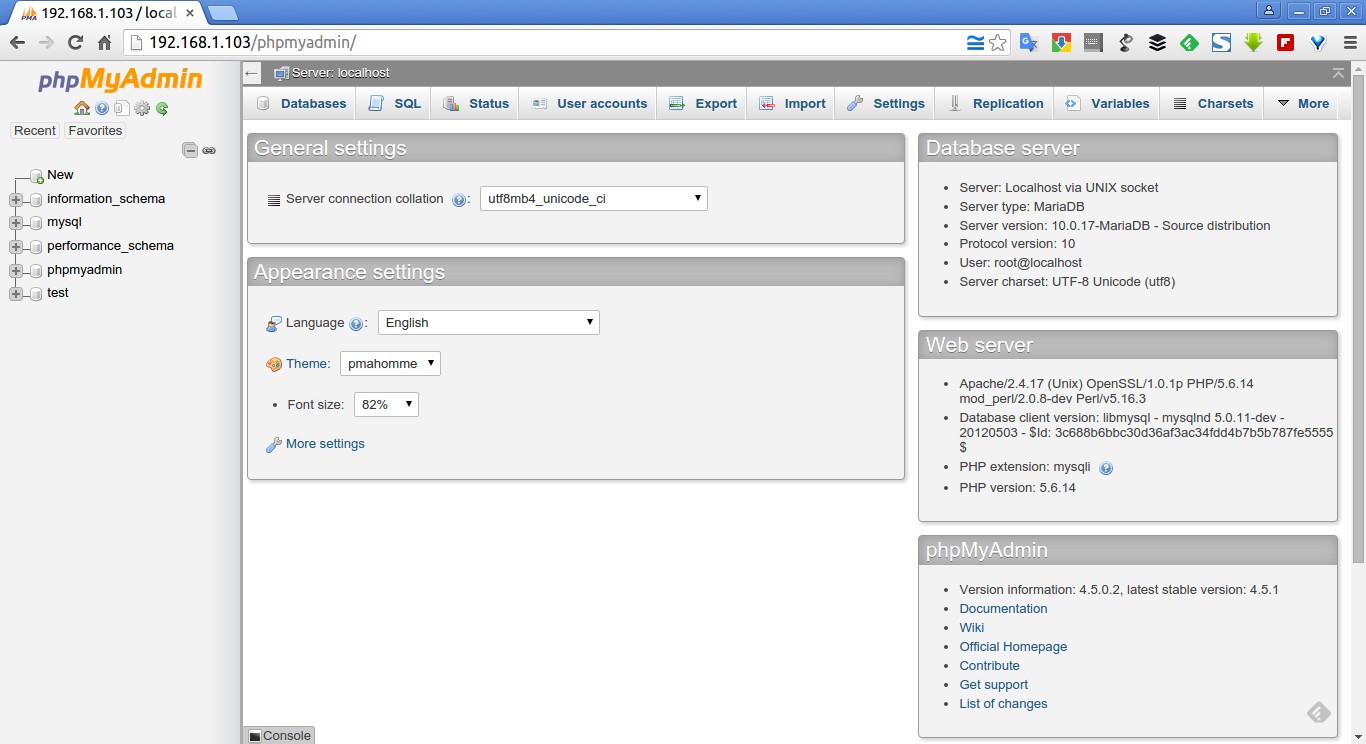Reload the page in the browser

coord(75,43)
